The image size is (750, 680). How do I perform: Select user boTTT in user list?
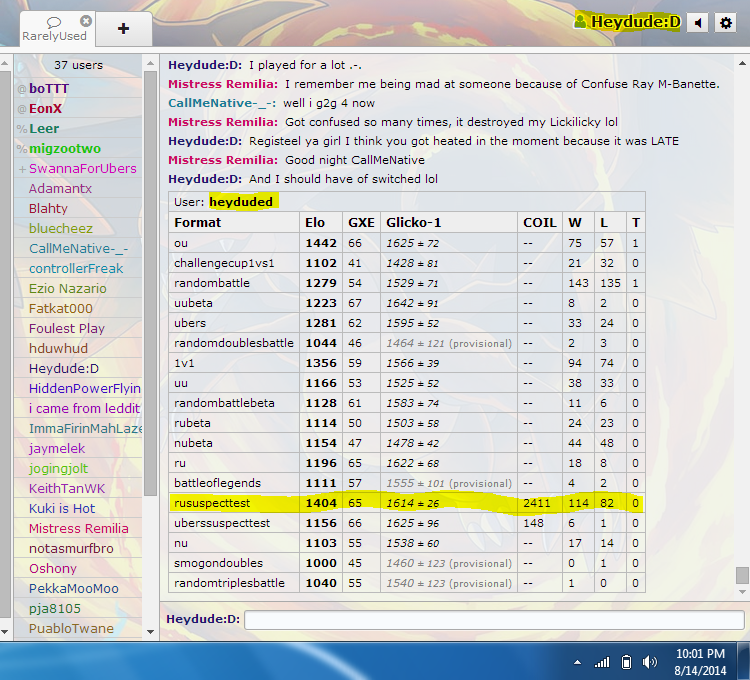click(x=50, y=88)
